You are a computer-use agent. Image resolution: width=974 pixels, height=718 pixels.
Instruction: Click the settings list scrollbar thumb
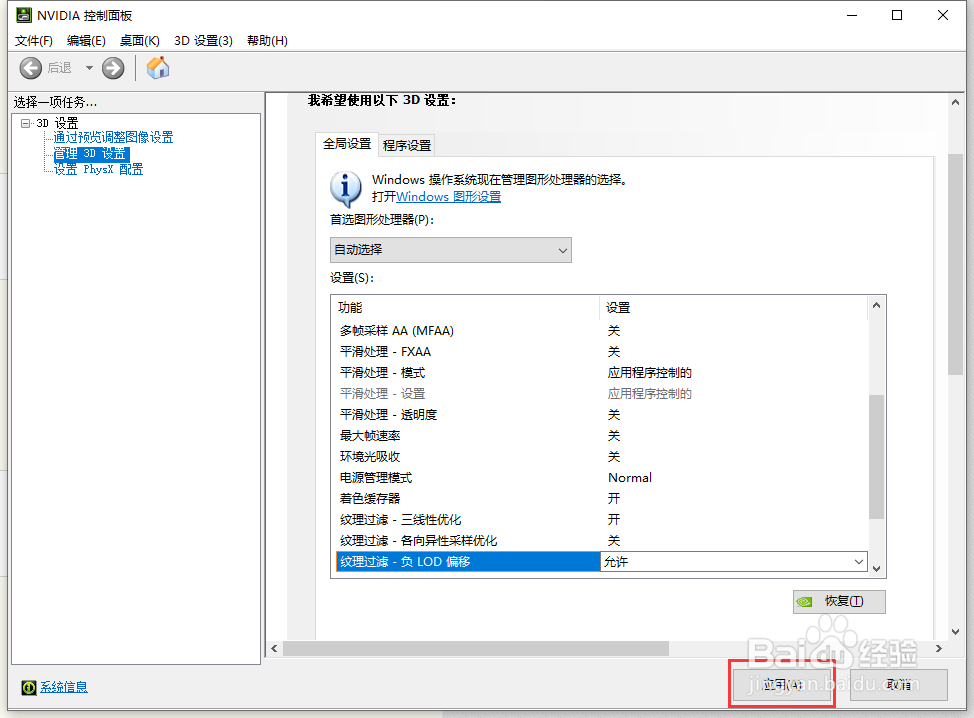876,457
